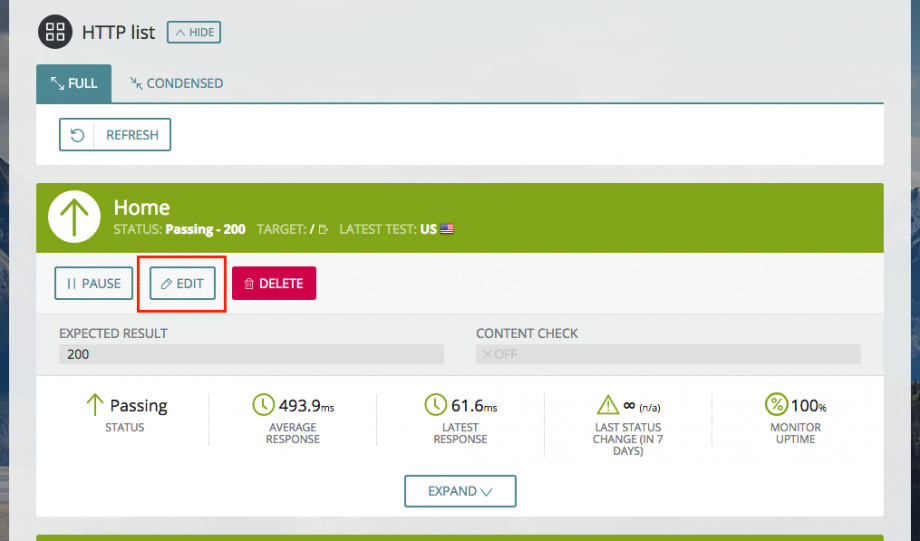Click the 100% monitor uptime value
The width and height of the screenshot is (920, 541).
click(x=809, y=405)
